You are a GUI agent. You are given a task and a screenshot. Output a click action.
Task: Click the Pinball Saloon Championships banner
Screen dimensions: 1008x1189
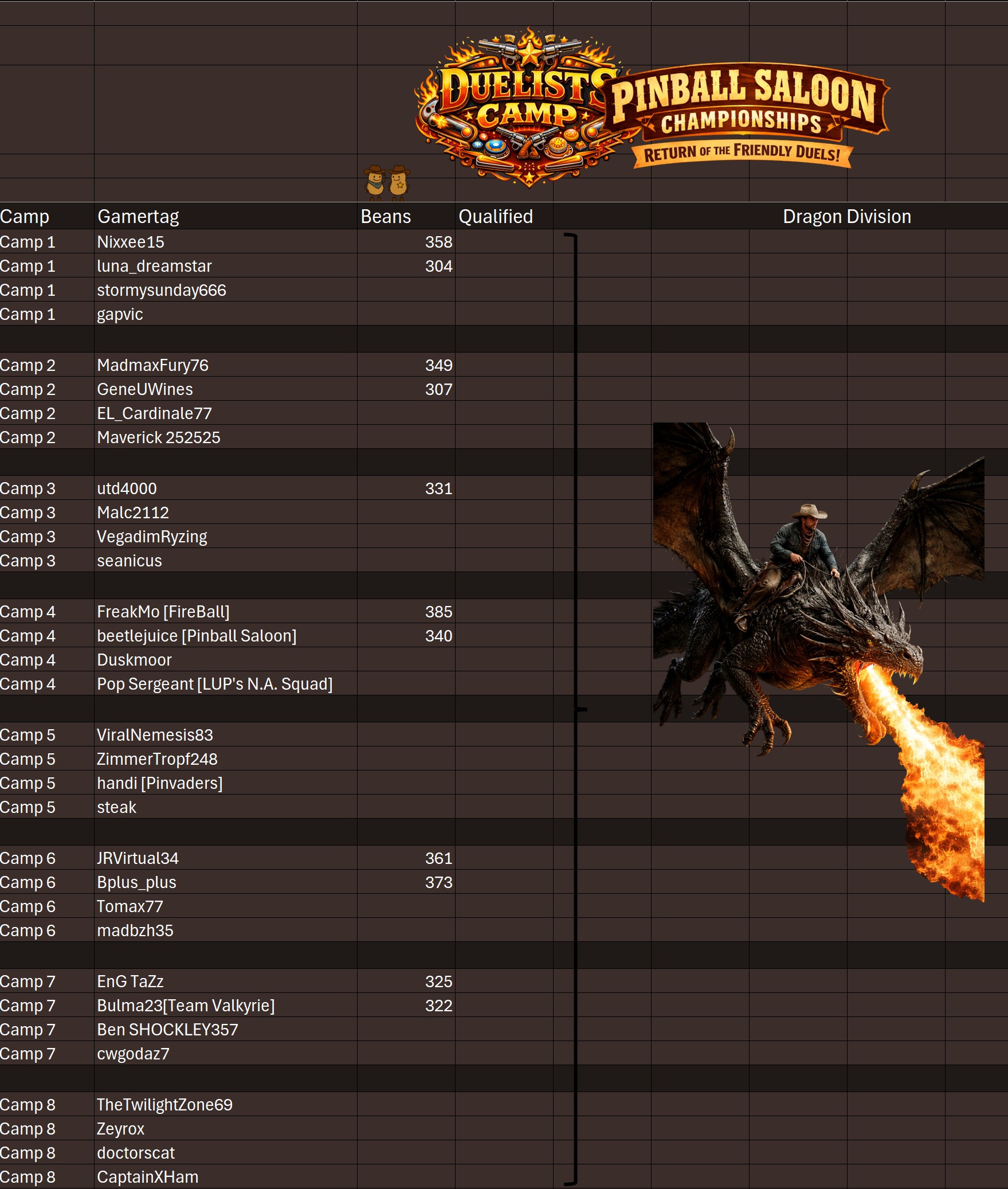point(745,100)
